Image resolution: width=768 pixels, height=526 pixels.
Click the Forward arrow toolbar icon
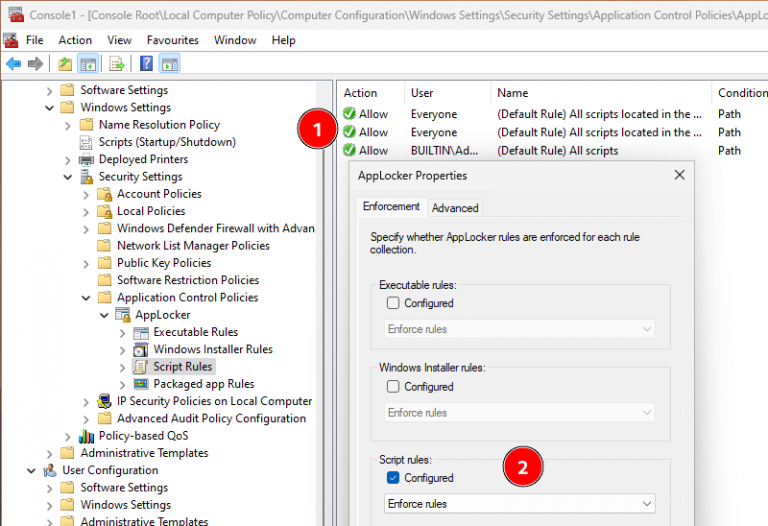(35, 64)
